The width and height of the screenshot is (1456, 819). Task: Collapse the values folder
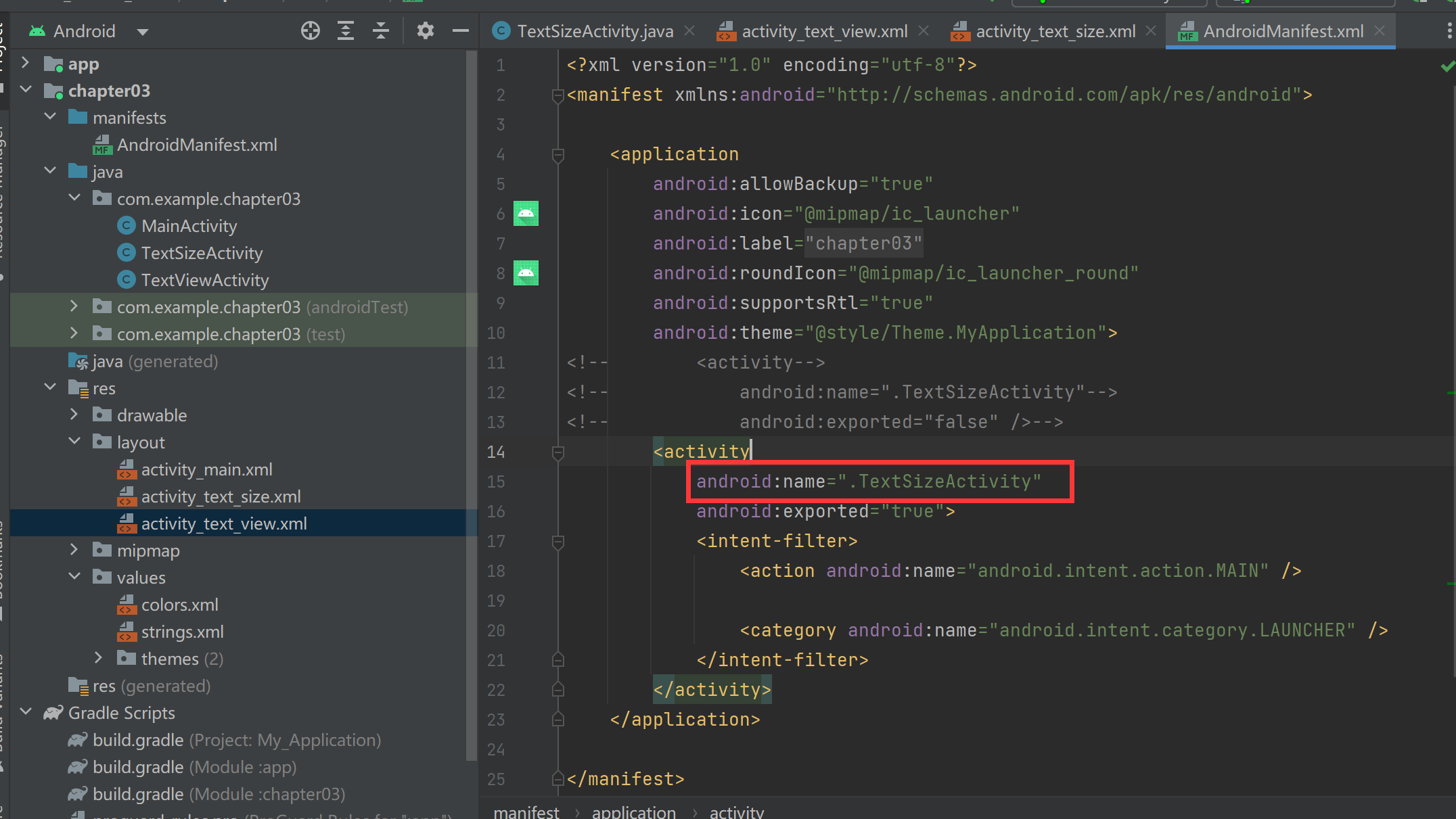tap(74, 577)
